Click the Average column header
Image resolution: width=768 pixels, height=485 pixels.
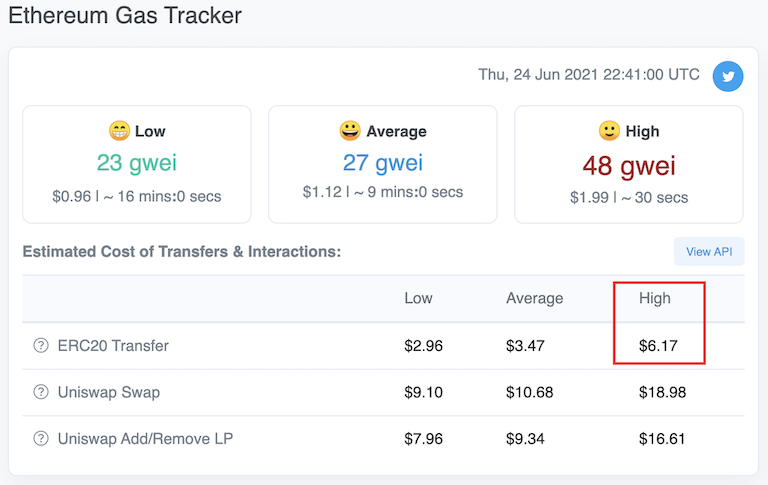(534, 298)
